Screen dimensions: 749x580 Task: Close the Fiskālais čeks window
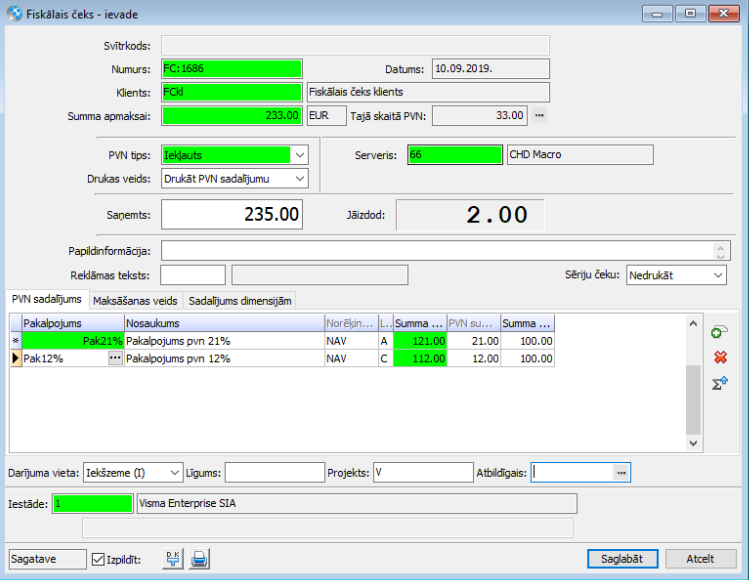coord(724,14)
